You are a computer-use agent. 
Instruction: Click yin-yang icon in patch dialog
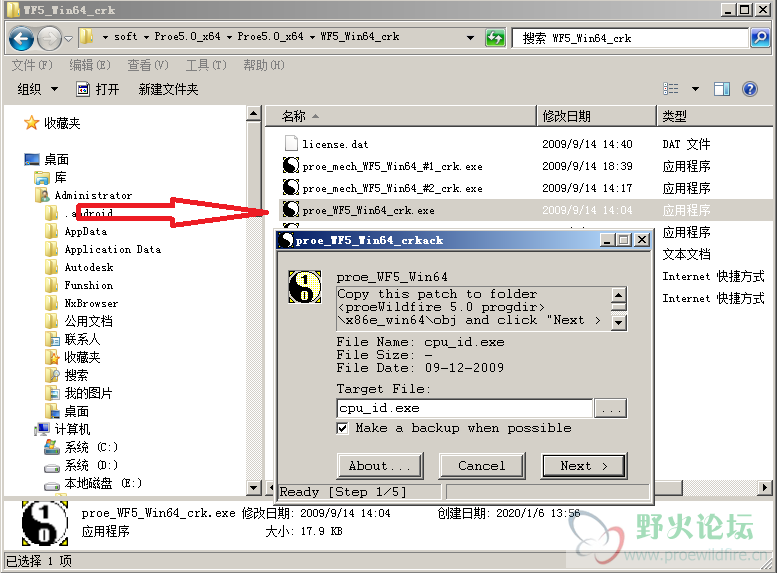(x=305, y=287)
